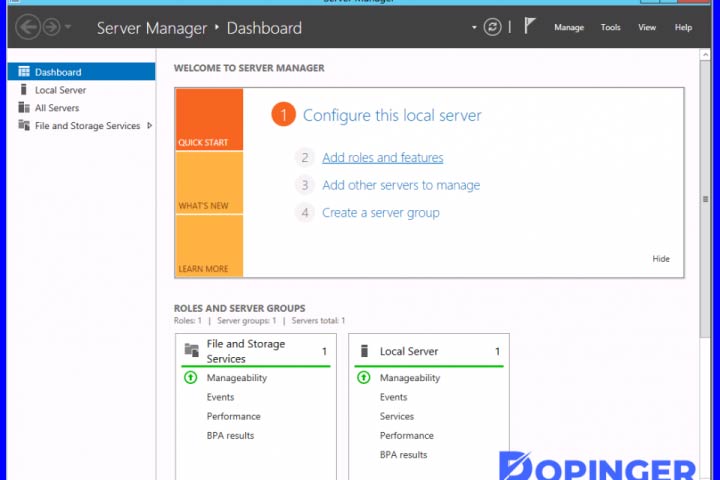Image resolution: width=720 pixels, height=480 pixels.
Task: Click green status icon in Local Server tile
Action: tap(364, 378)
